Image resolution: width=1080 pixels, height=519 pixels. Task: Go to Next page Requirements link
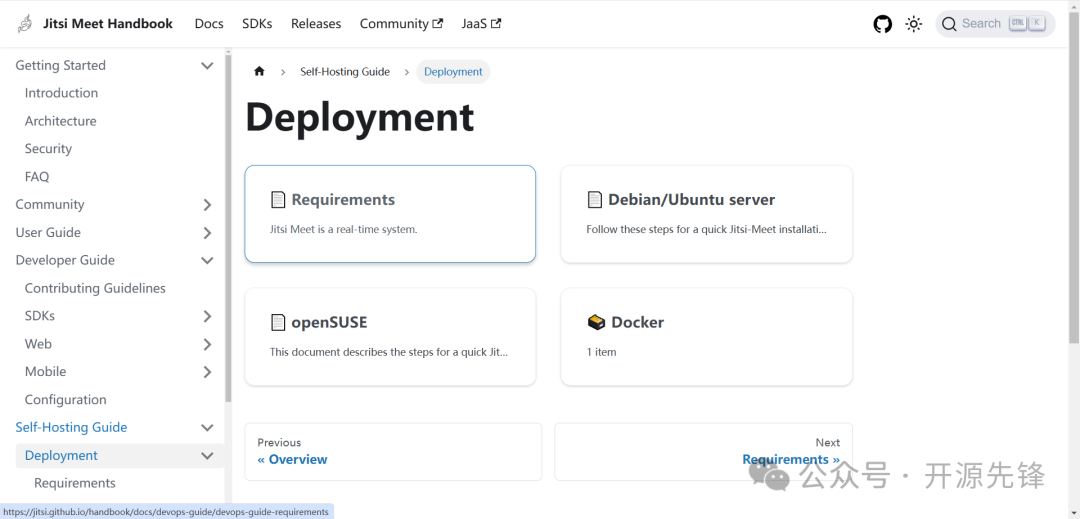[790, 459]
